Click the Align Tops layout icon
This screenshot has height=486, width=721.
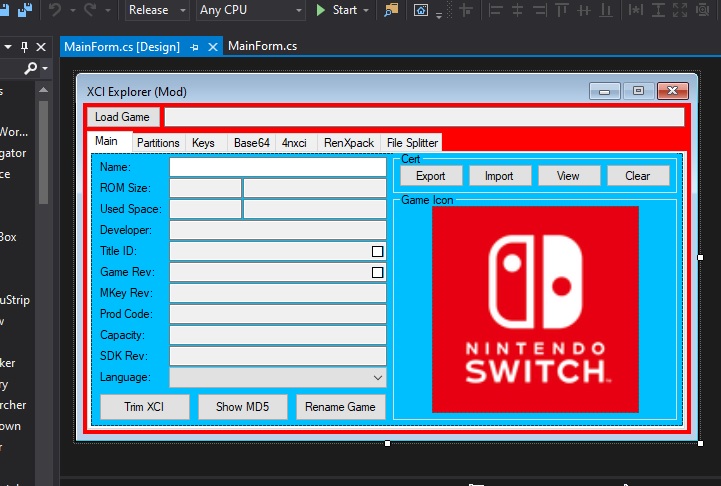click(561, 10)
